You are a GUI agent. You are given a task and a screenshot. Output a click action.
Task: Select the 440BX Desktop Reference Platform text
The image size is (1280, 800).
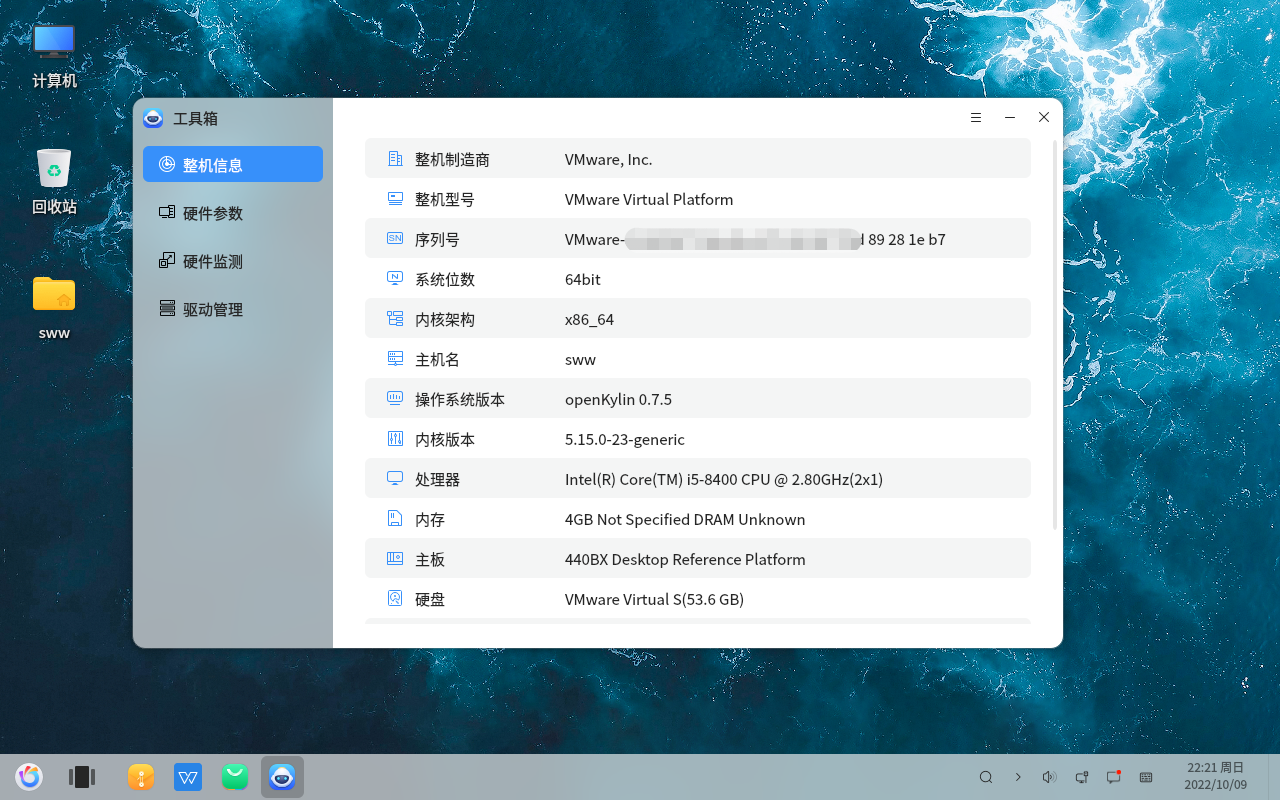tap(685, 559)
